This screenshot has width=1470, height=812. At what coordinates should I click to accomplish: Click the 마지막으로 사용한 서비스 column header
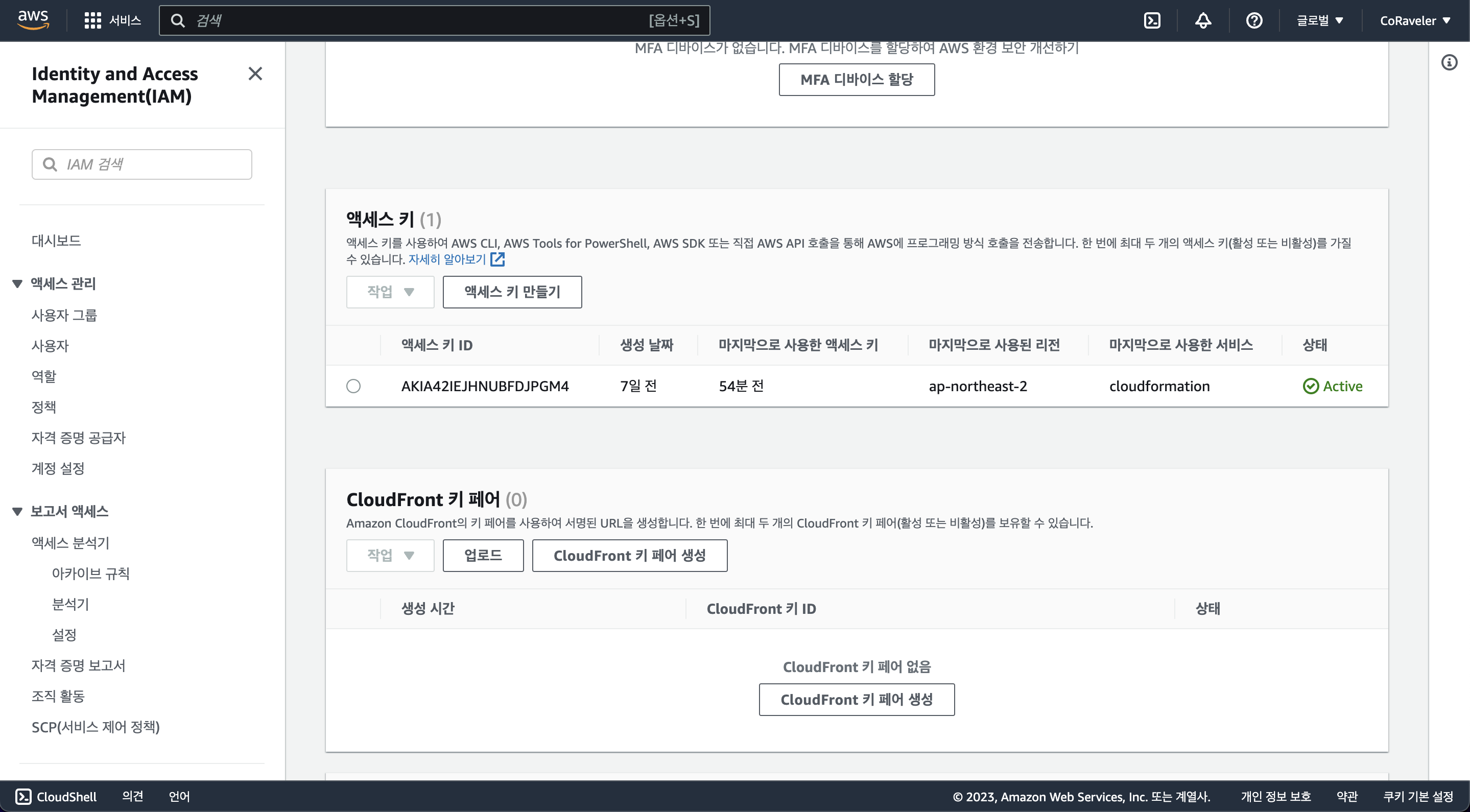[1181, 345]
